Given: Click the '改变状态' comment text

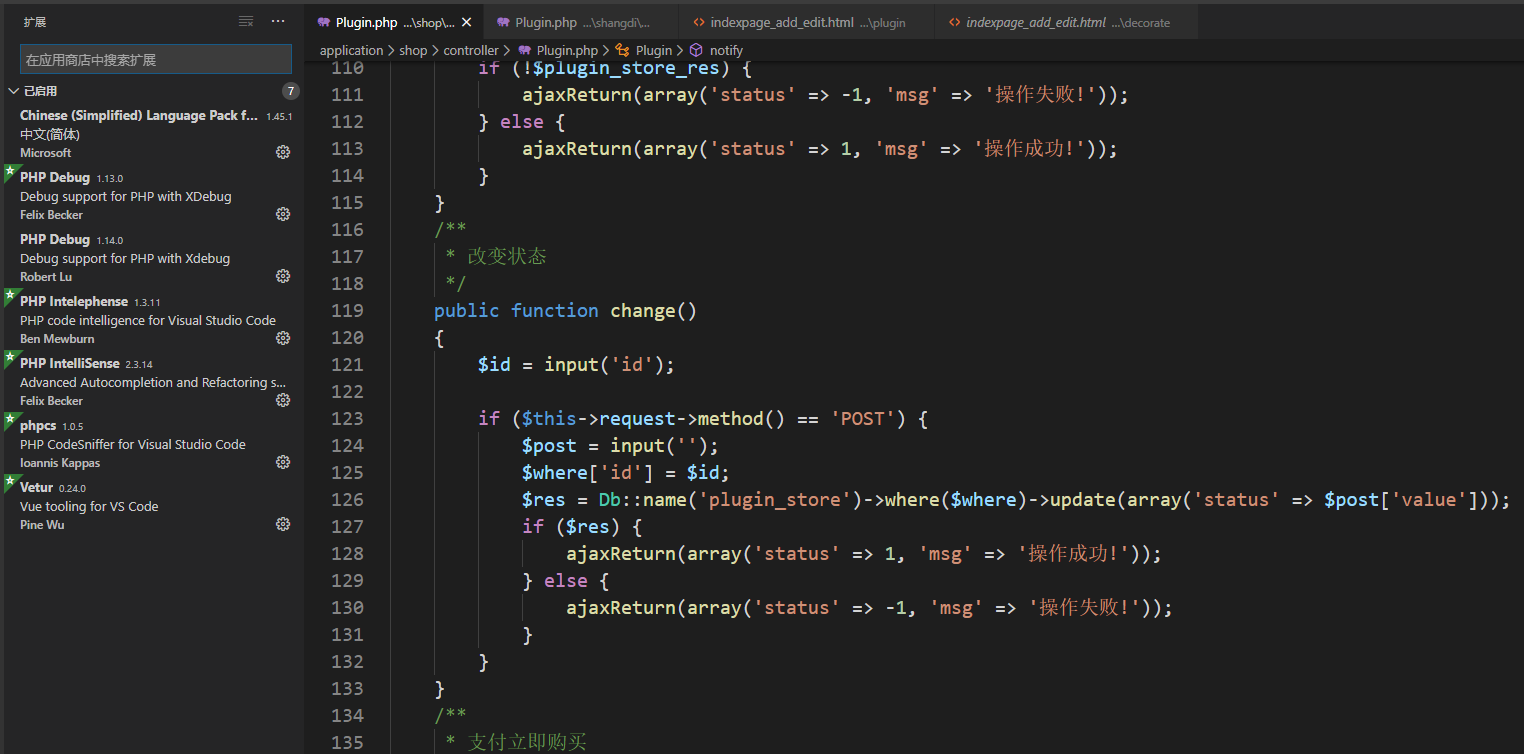Looking at the screenshot, I should point(507,256).
